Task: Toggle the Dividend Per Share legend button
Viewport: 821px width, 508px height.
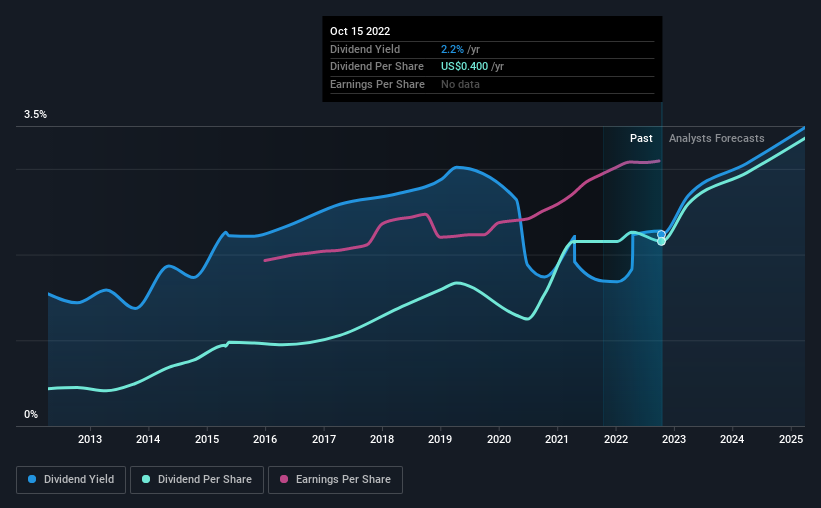Action: point(197,480)
